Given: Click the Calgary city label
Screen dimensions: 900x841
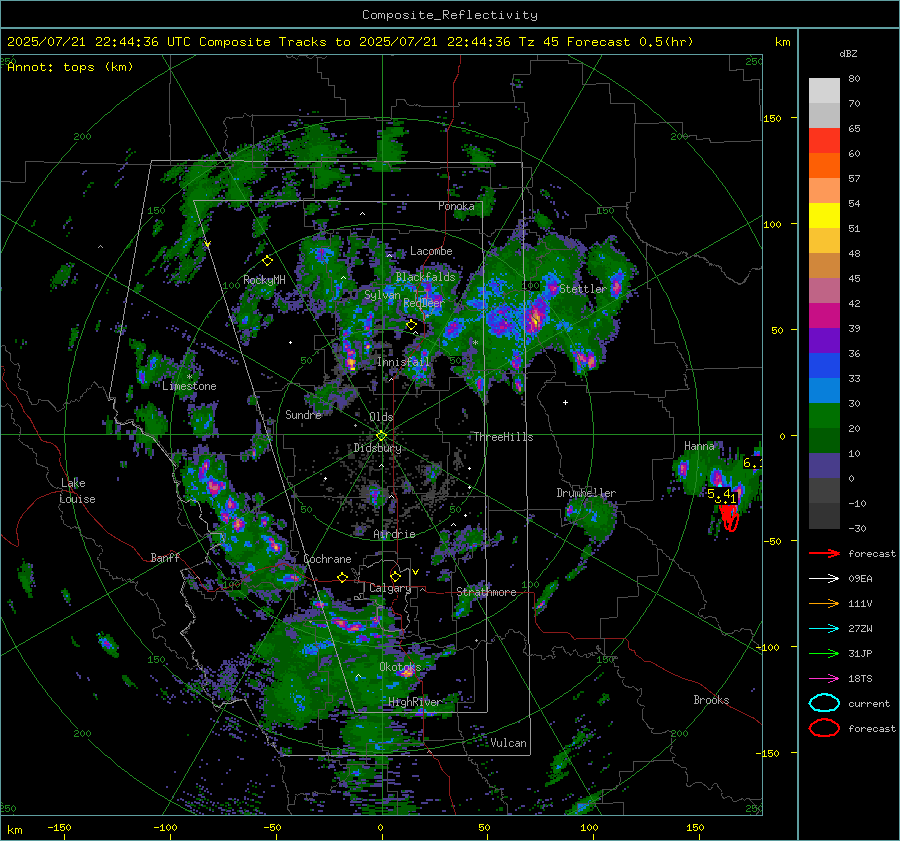Looking at the screenshot, I should (390, 588).
